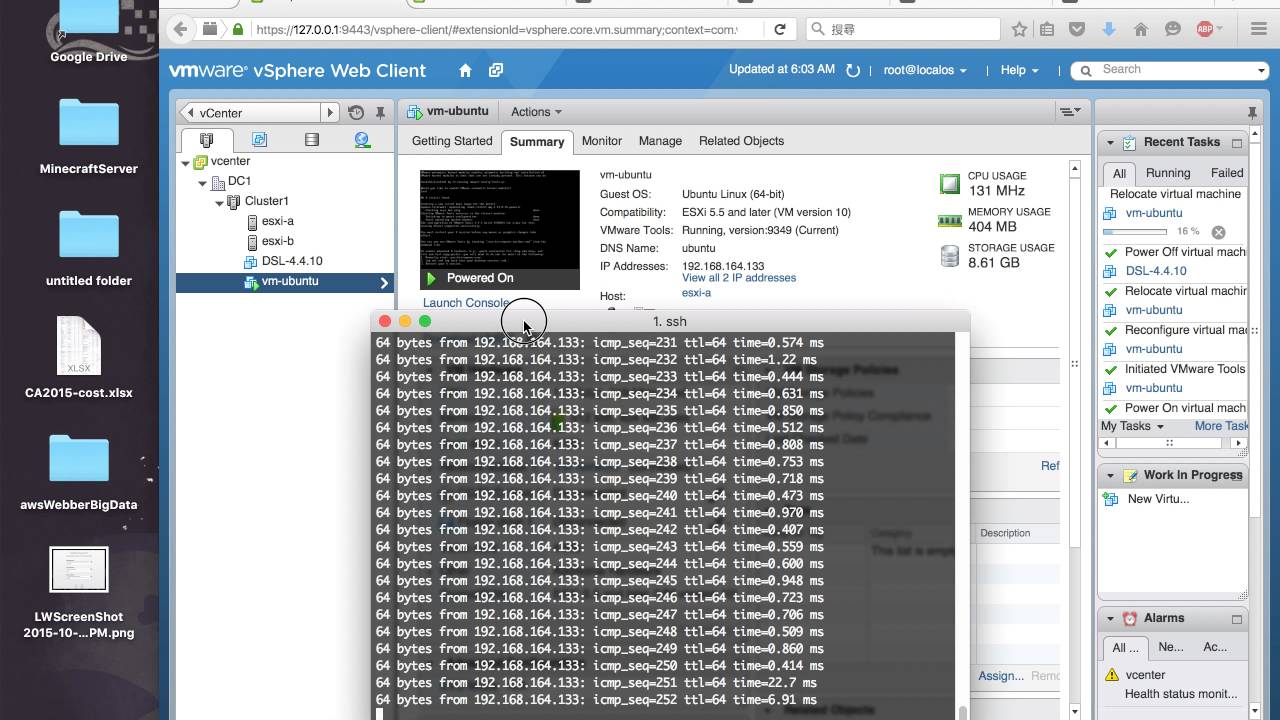Viewport: 1280px width, 720px height.
Task: Collapse the Cluster1 tree node
Action: coord(220,203)
